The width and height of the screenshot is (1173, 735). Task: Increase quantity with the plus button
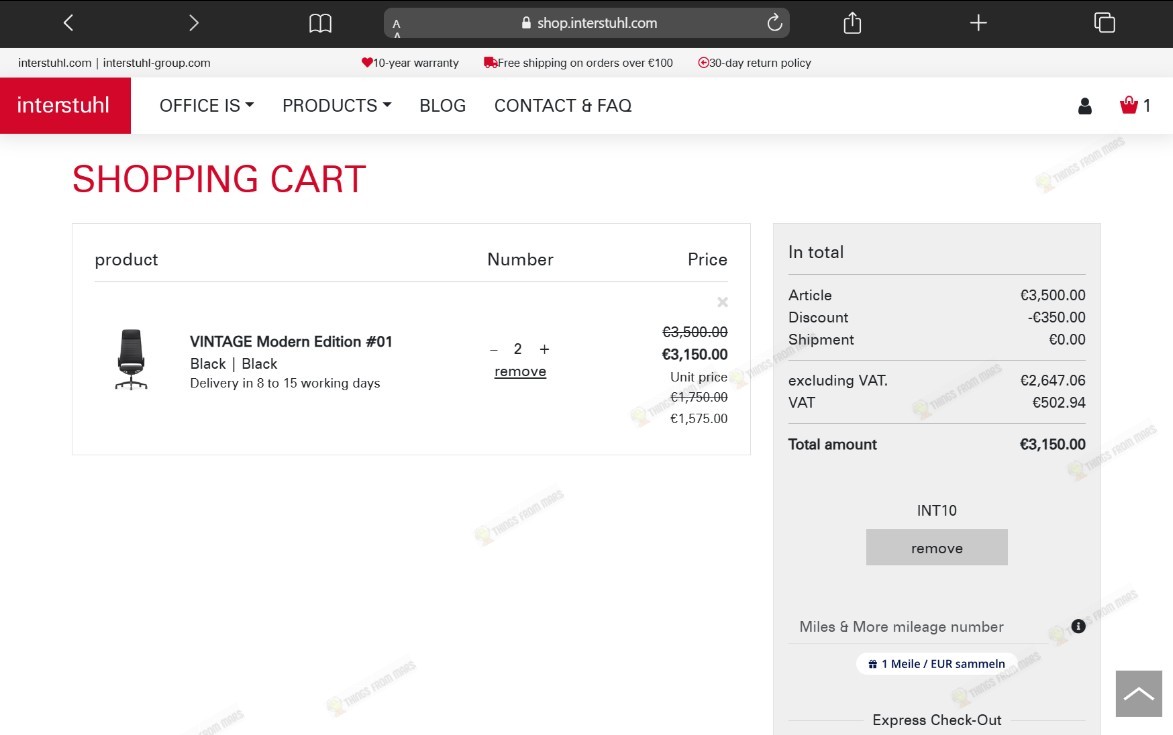coord(545,349)
